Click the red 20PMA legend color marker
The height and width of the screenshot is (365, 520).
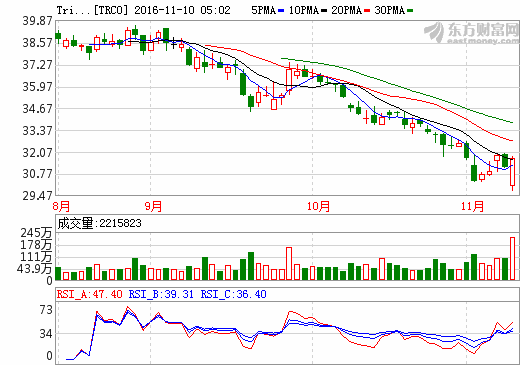[367, 11]
